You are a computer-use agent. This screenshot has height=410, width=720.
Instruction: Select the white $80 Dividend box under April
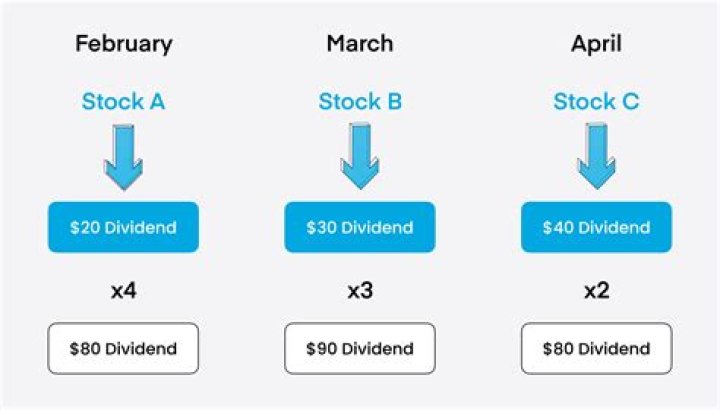pyautogui.click(x=596, y=348)
